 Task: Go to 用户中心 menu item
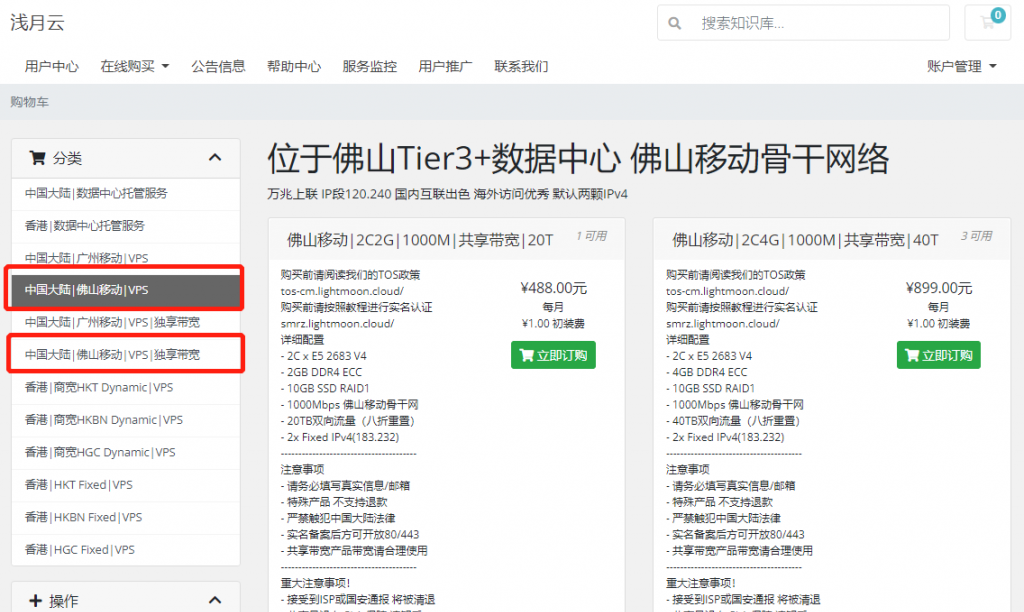[52, 67]
